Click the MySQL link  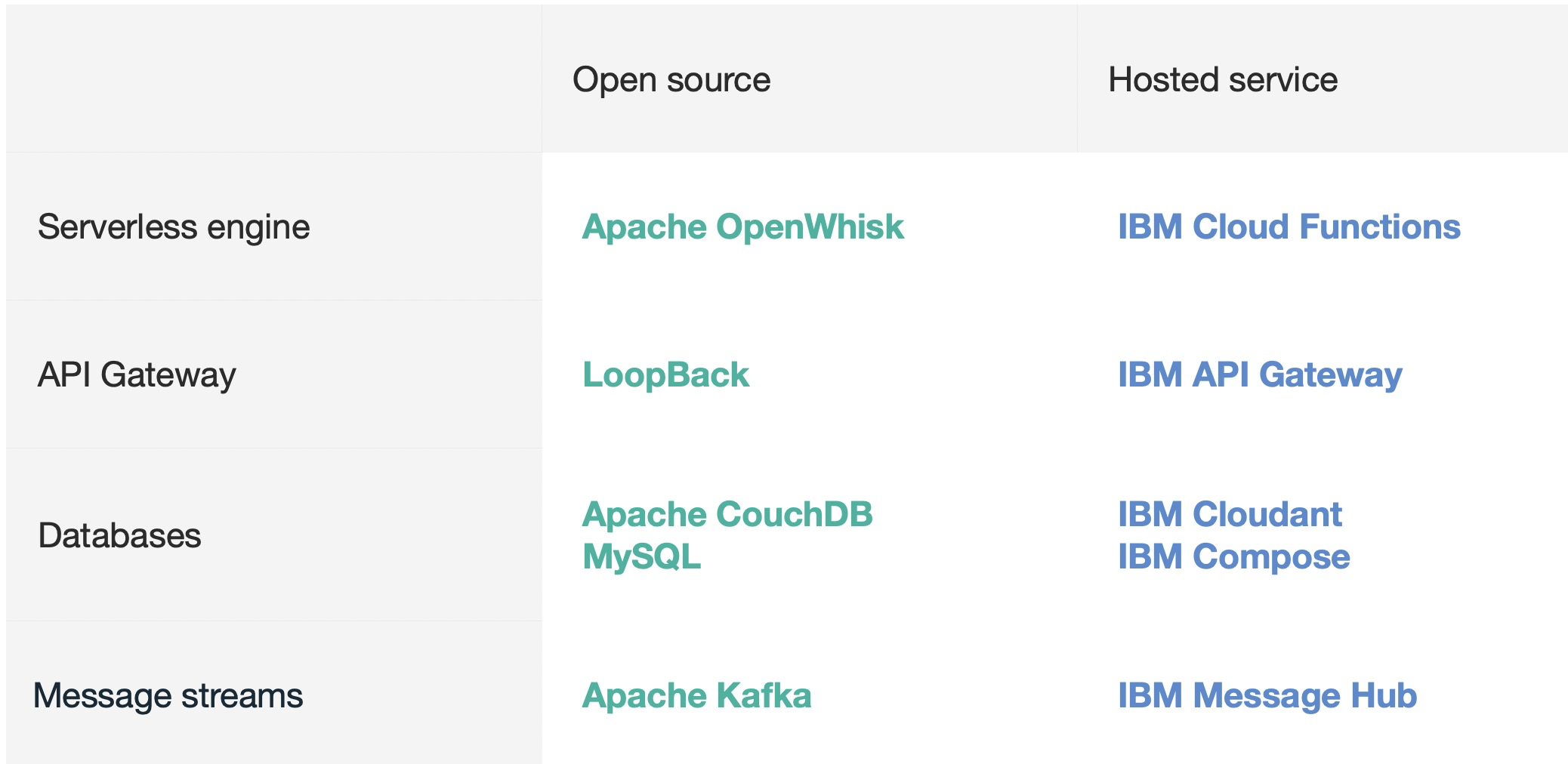[641, 557]
